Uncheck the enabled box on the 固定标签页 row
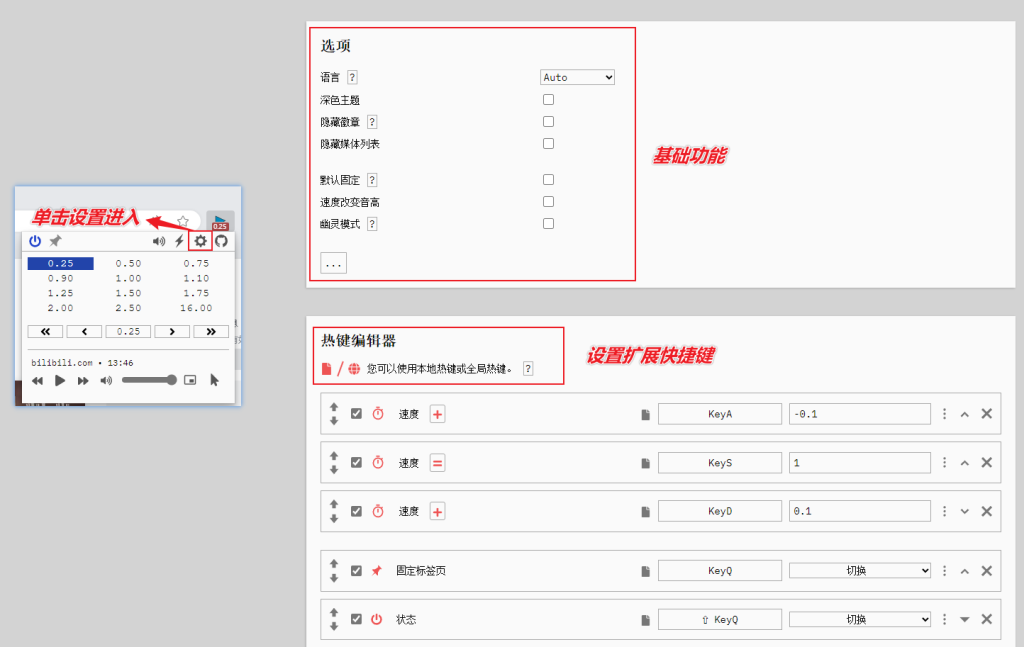 [356, 571]
